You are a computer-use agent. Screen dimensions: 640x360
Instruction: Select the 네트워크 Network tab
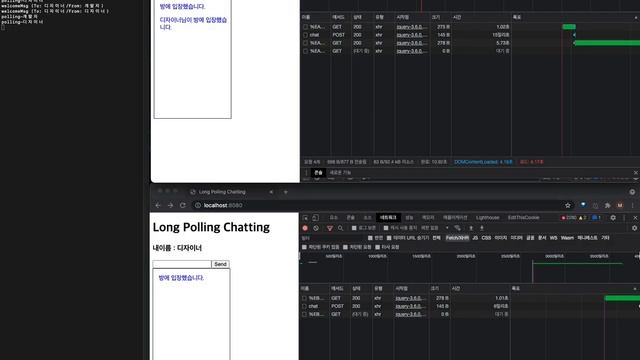click(x=388, y=218)
